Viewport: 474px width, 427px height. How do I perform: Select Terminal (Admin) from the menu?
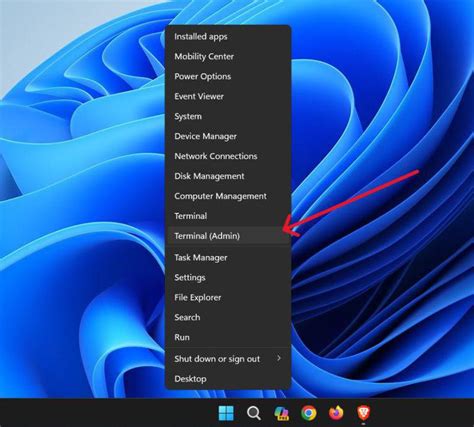click(x=228, y=236)
